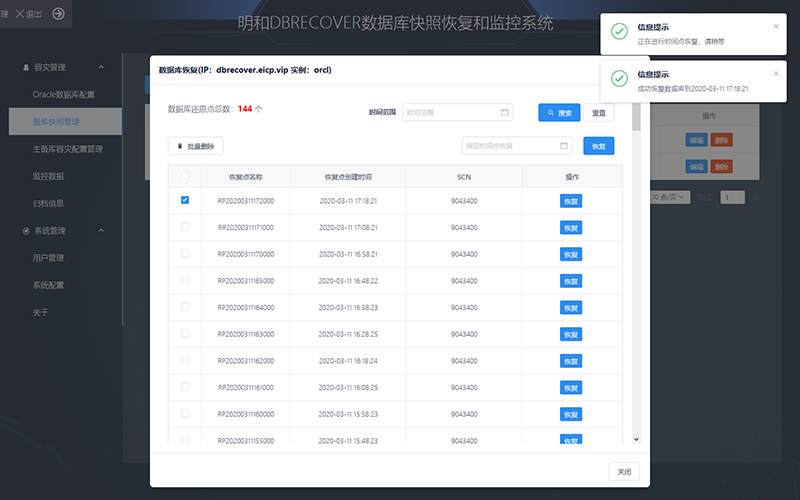Screen dimensions: 800x500
Task: Restore the RP20200311171000 restore point
Action: [571, 228]
